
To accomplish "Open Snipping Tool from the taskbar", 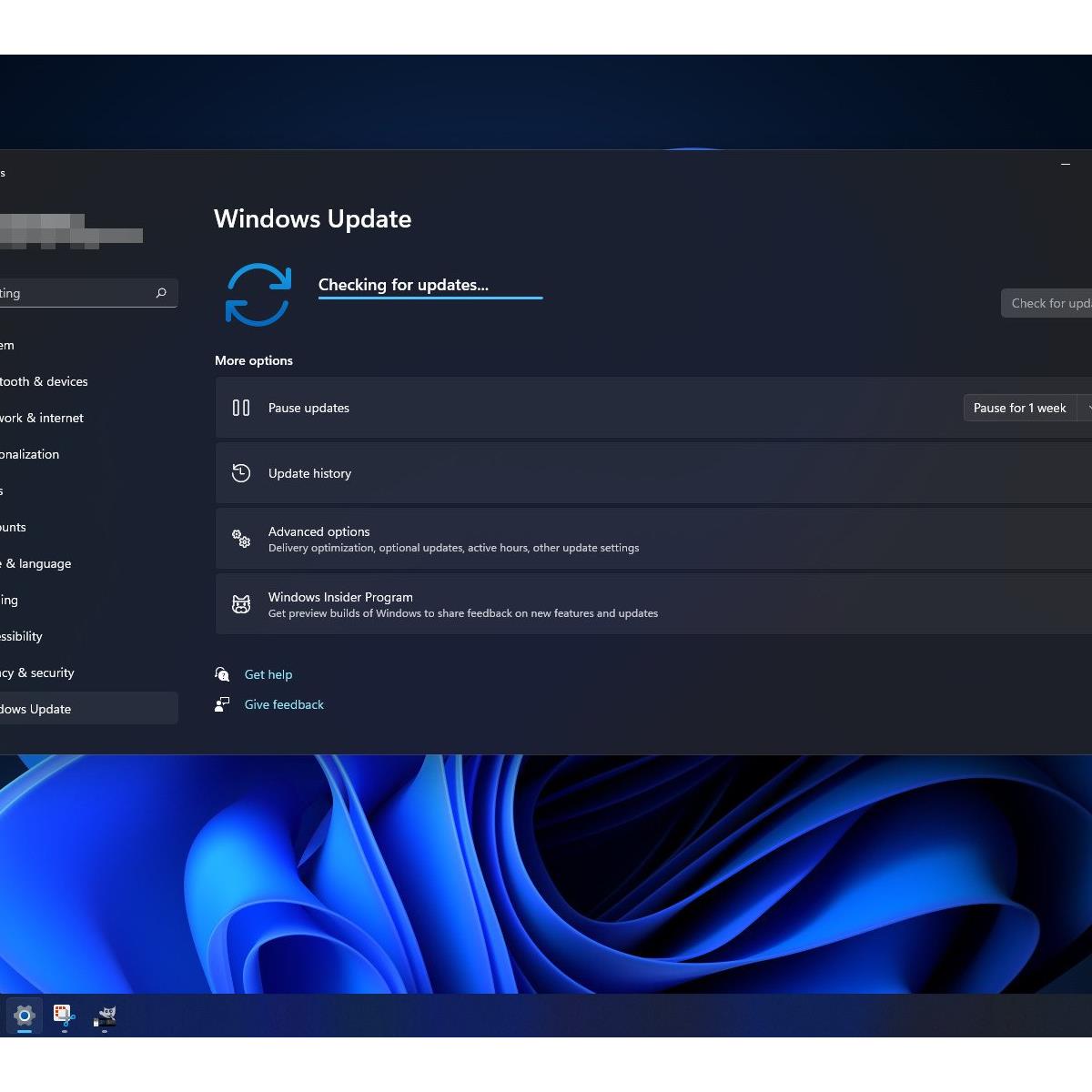I will click(x=64, y=1016).
